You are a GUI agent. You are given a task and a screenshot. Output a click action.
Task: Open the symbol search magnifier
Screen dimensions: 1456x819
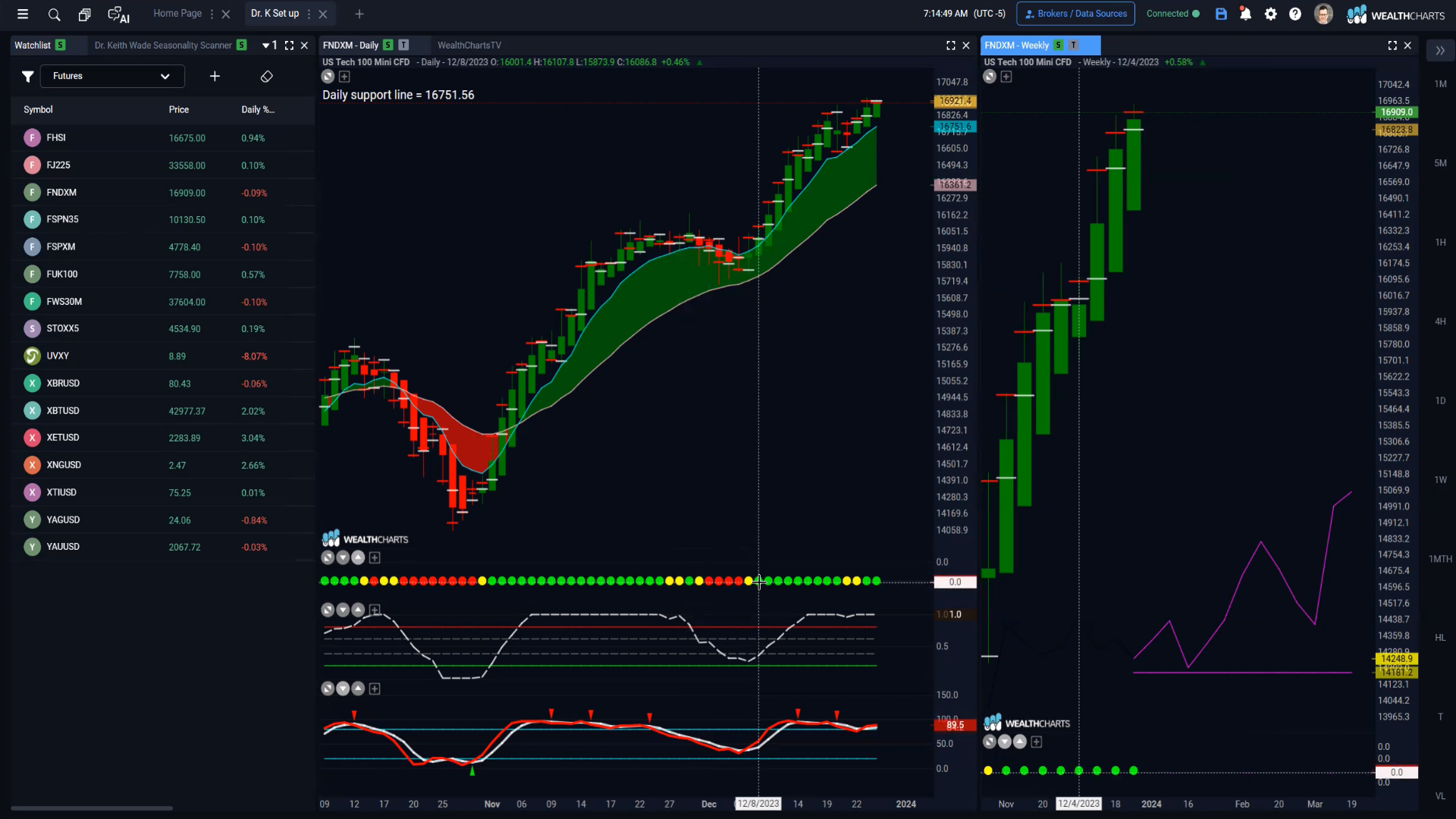coord(54,14)
